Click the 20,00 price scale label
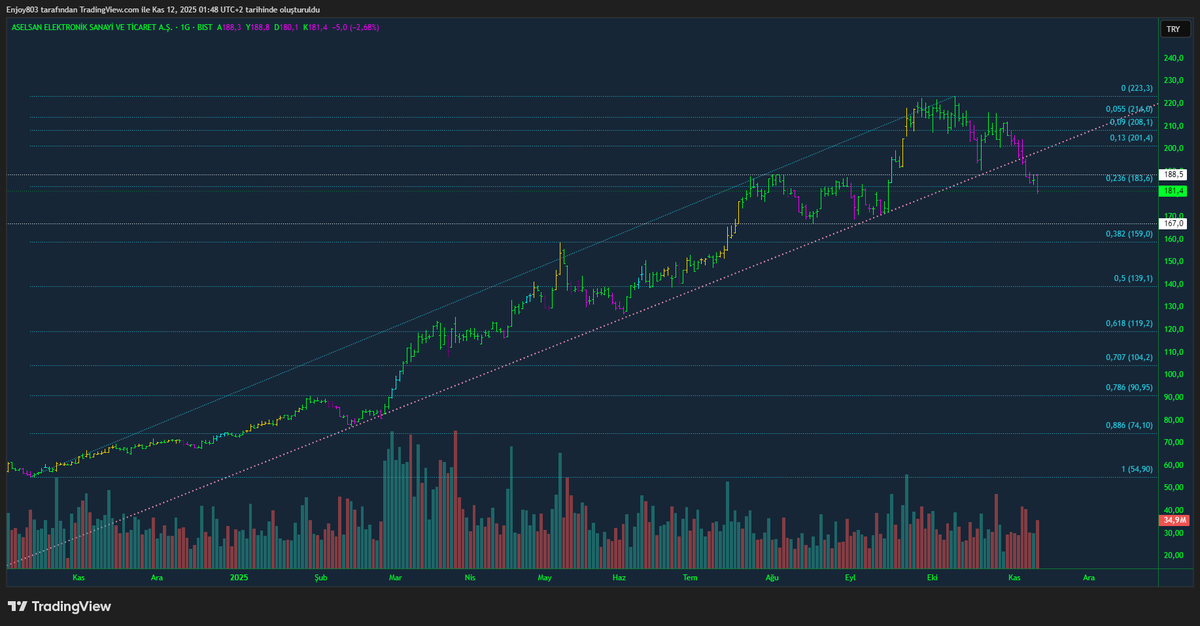The height and width of the screenshot is (626, 1200). (x=1174, y=555)
